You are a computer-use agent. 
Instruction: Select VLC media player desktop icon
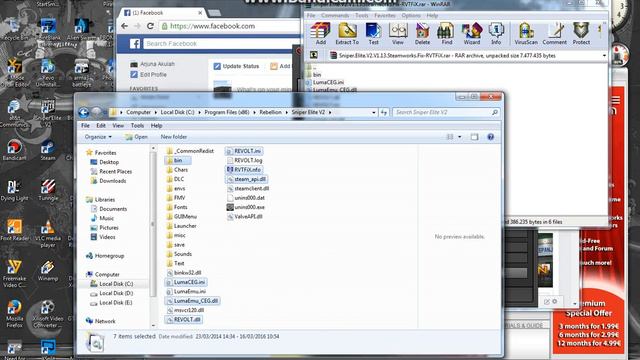(x=48, y=233)
